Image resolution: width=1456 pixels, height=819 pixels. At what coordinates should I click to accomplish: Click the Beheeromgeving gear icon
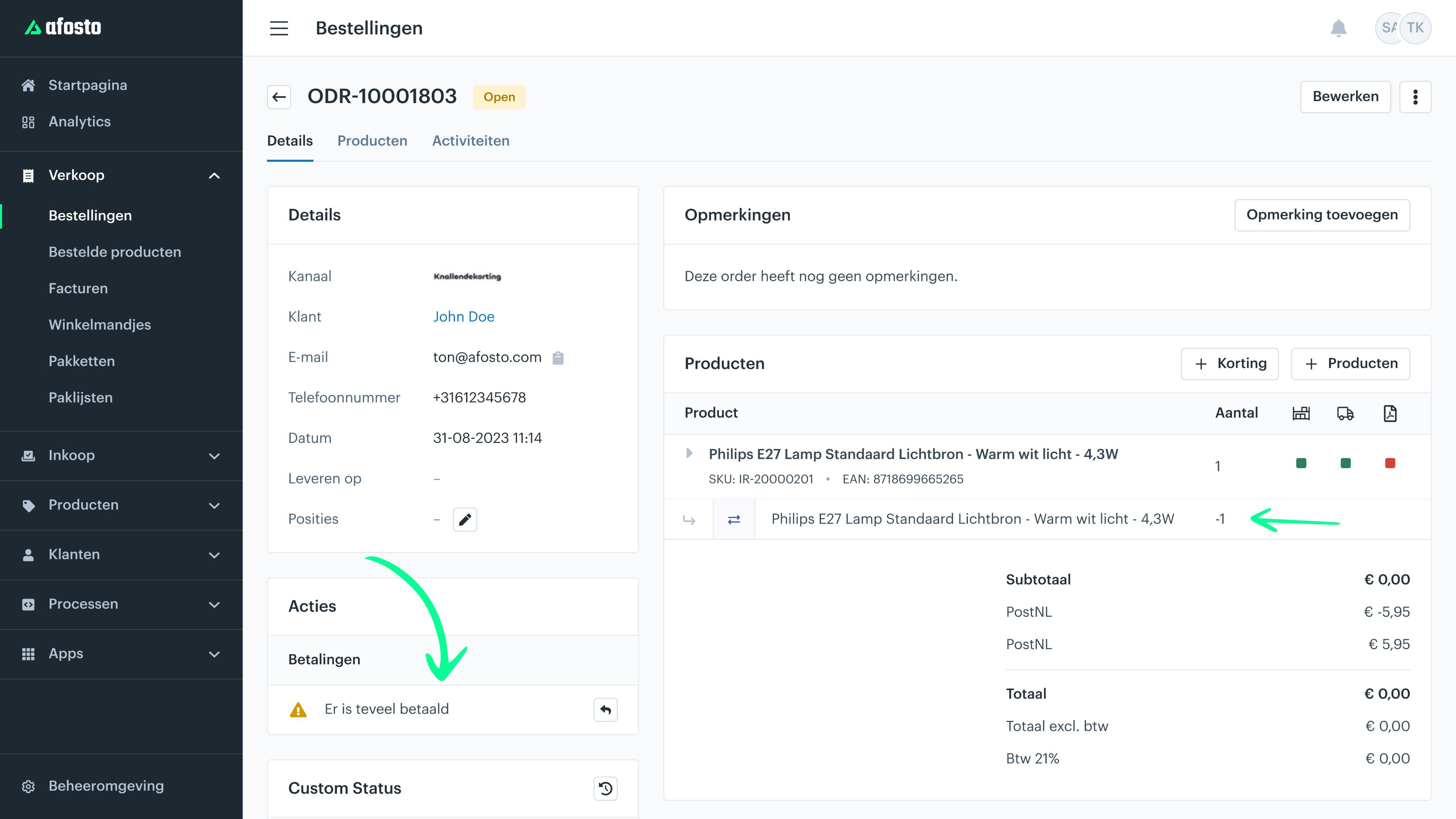click(x=28, y=786)
